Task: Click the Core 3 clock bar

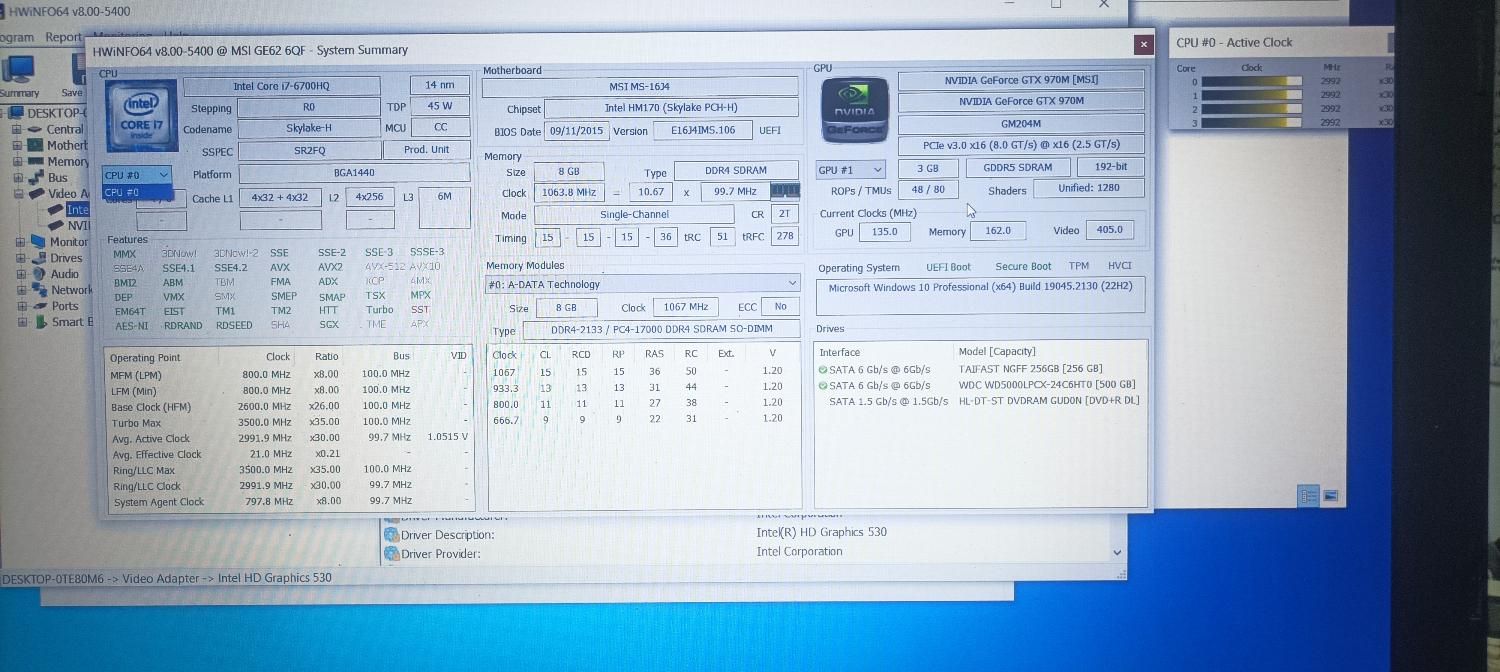Action: pos(1252,122)
